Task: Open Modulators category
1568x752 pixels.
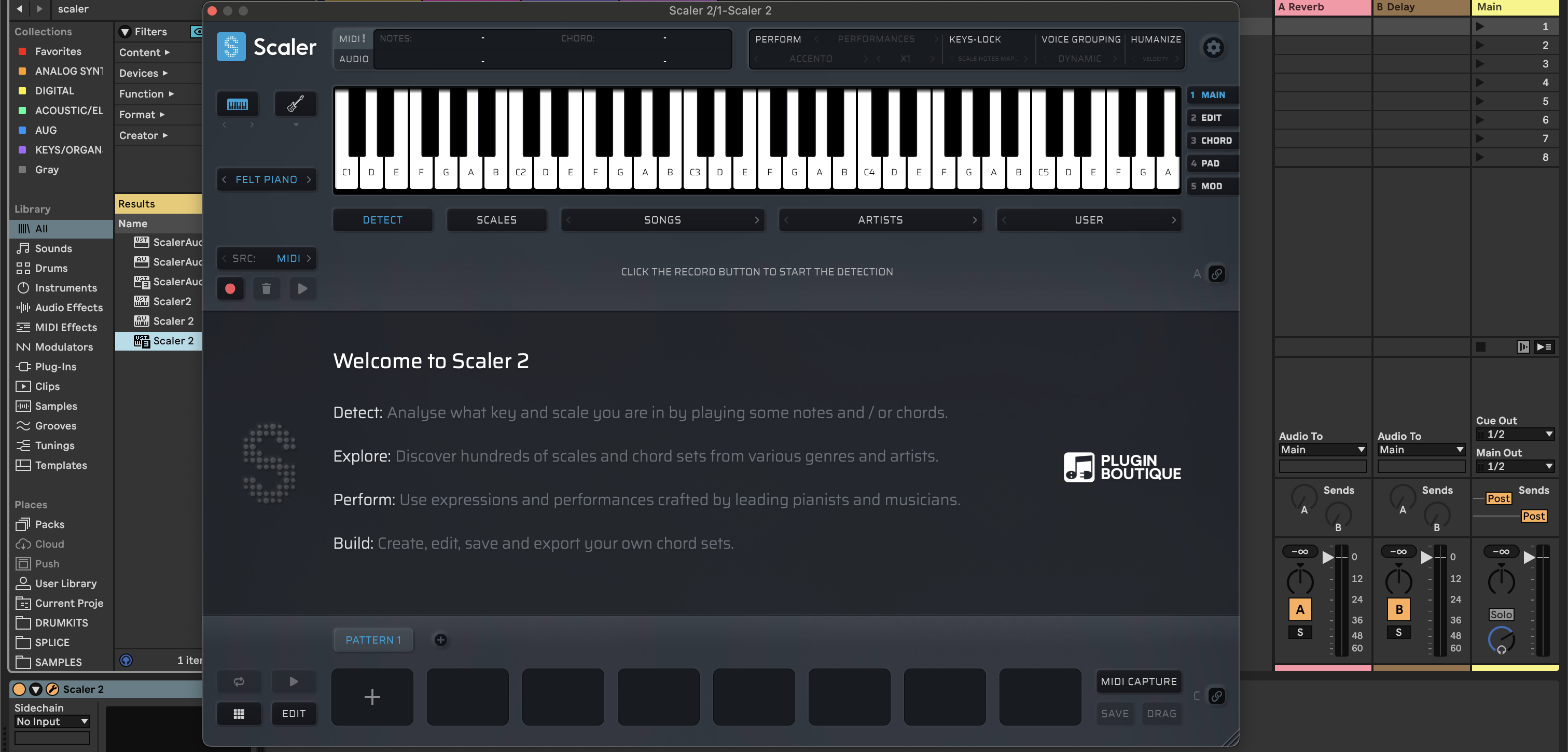Action: coord(64,347)
